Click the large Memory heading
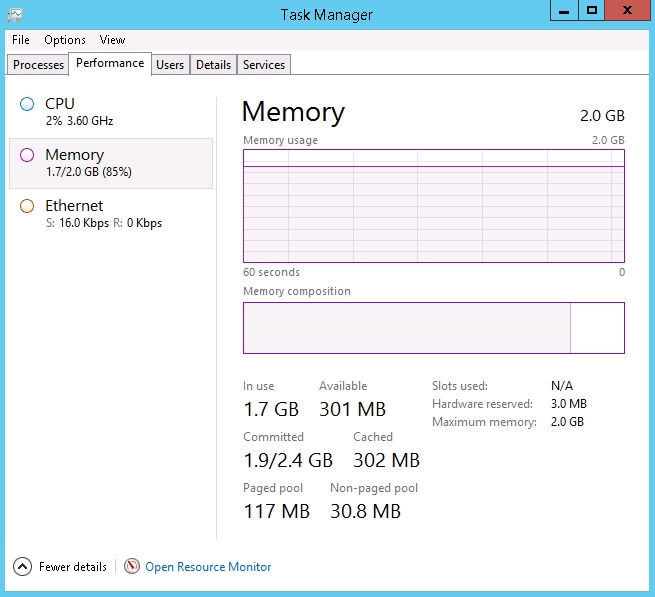The width and height of the screenshot is (655, 597). (x=293, y=112)
